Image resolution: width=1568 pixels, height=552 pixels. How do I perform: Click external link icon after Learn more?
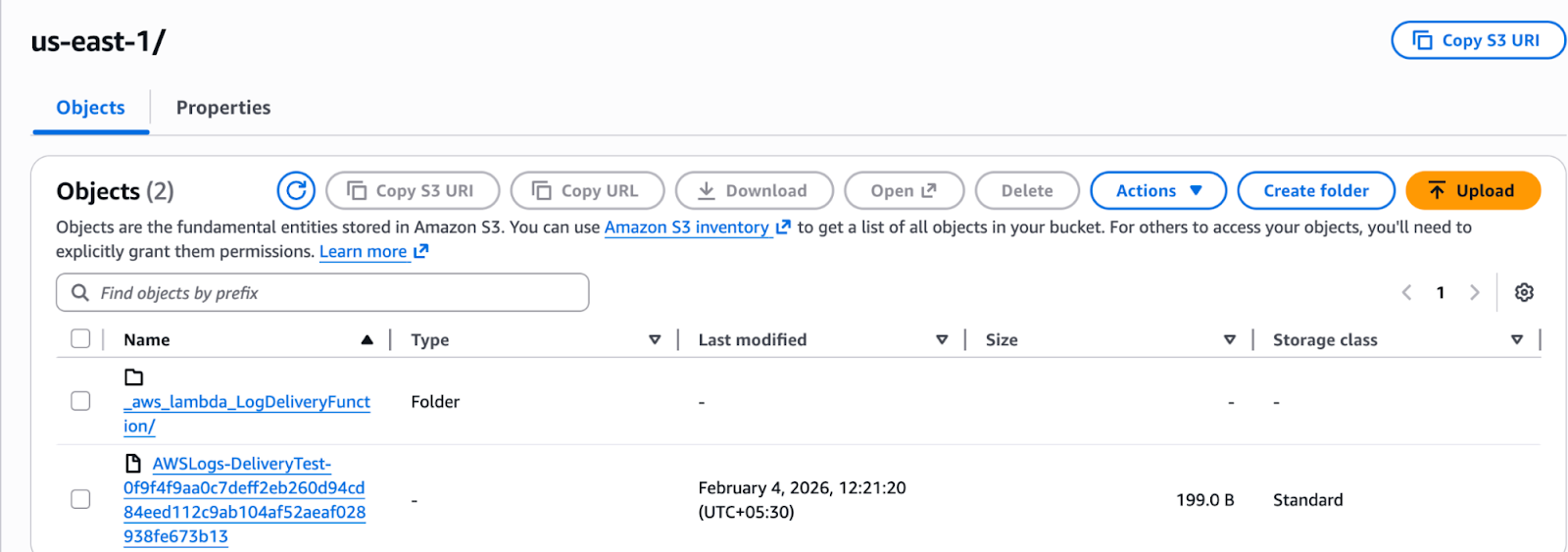421,251
